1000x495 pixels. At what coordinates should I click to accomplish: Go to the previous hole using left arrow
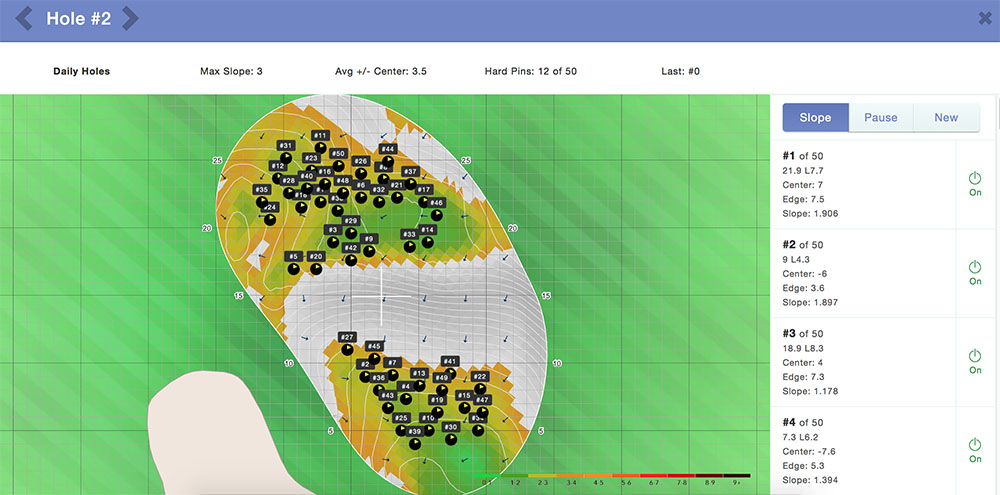pyautogui.click(x=25, y=19)
